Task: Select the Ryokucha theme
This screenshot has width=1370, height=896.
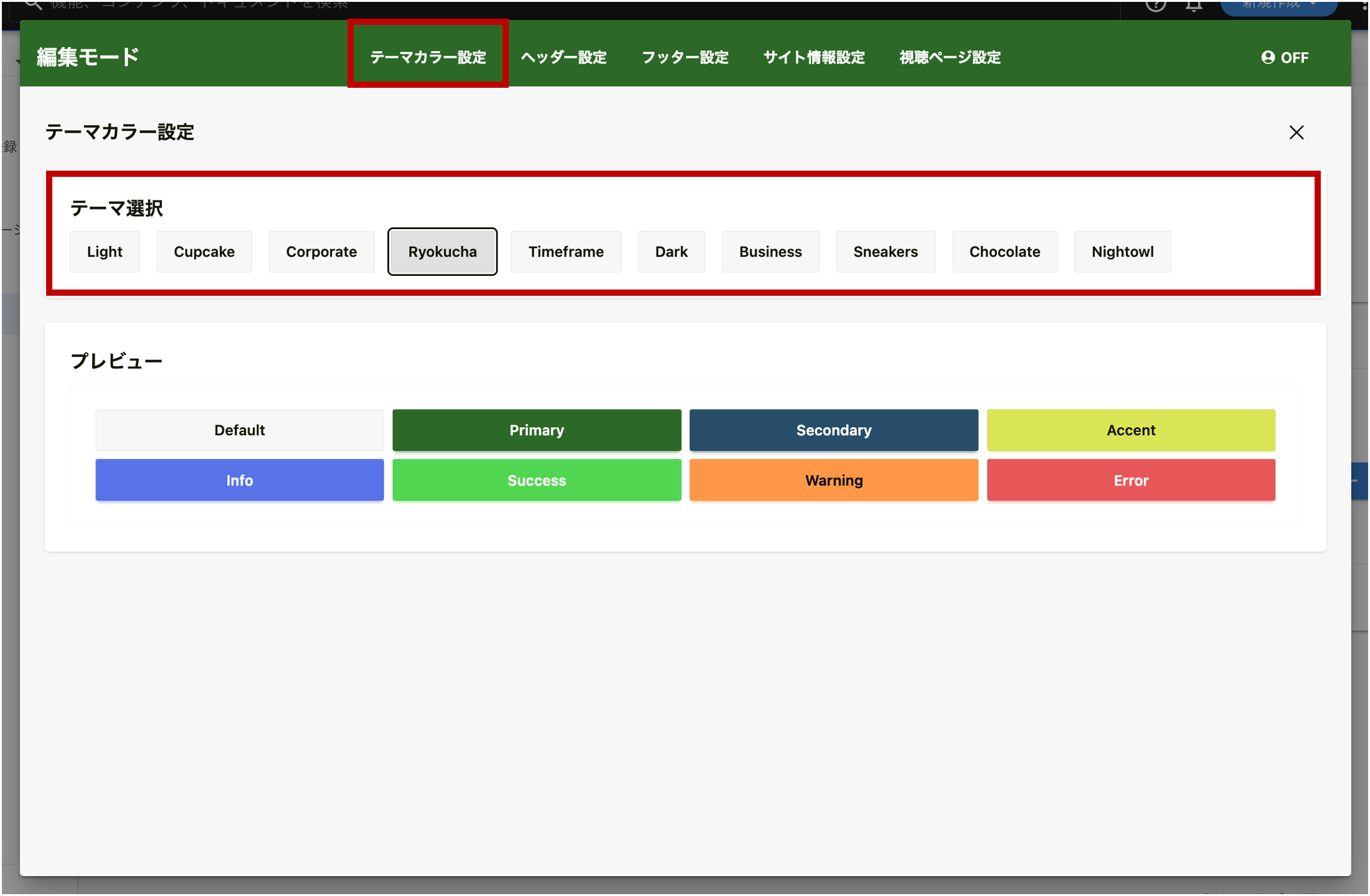Action: pos(442,252)
